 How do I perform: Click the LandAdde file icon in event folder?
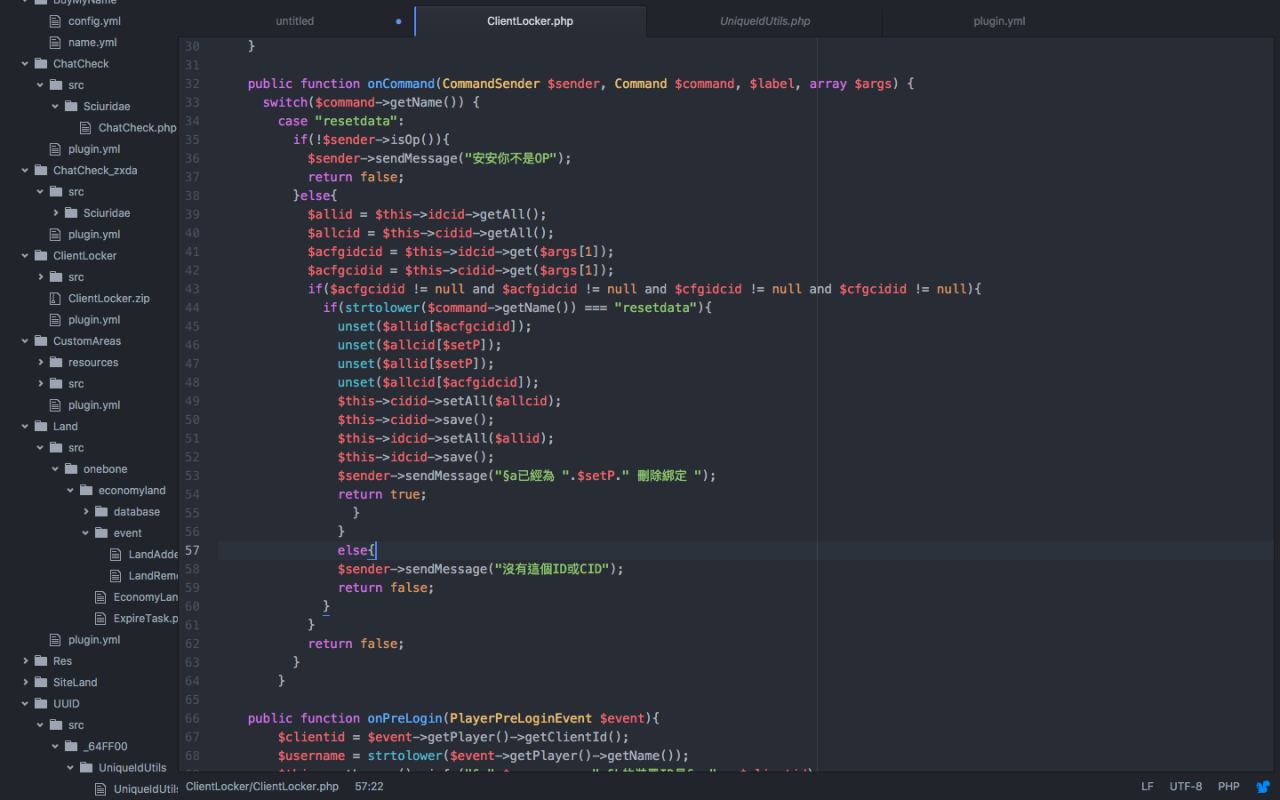click(116, 554)
